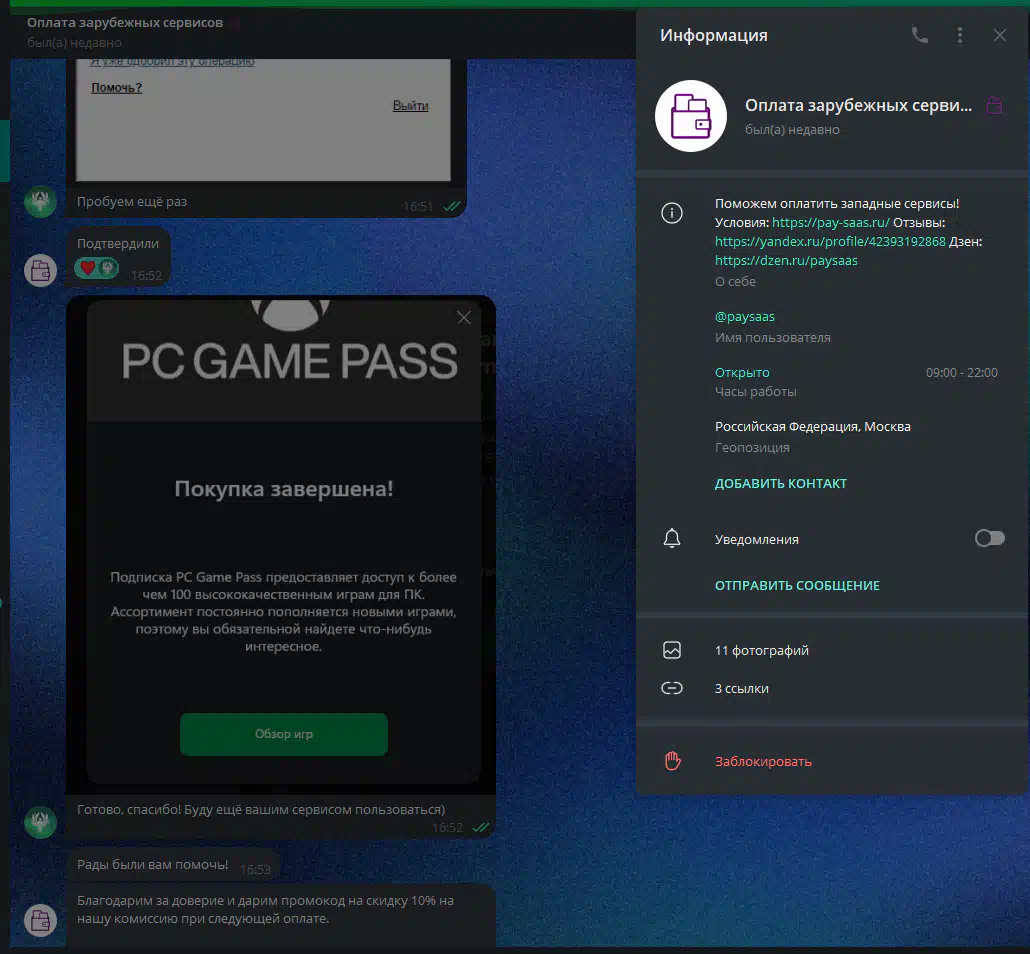Click the О себе label
Image resolution: width=1030 pixels, height=954 pixels.
735,282
